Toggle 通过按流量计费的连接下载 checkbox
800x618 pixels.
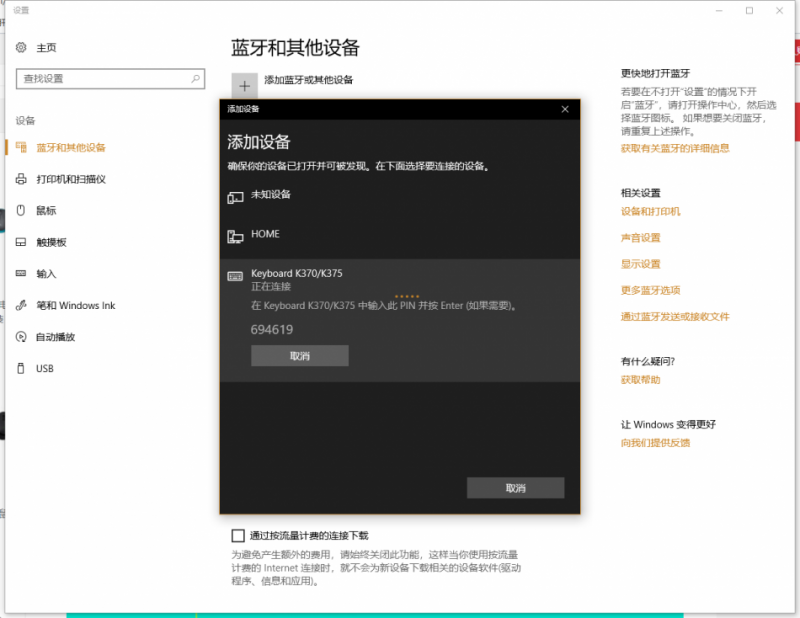[238, 535]
